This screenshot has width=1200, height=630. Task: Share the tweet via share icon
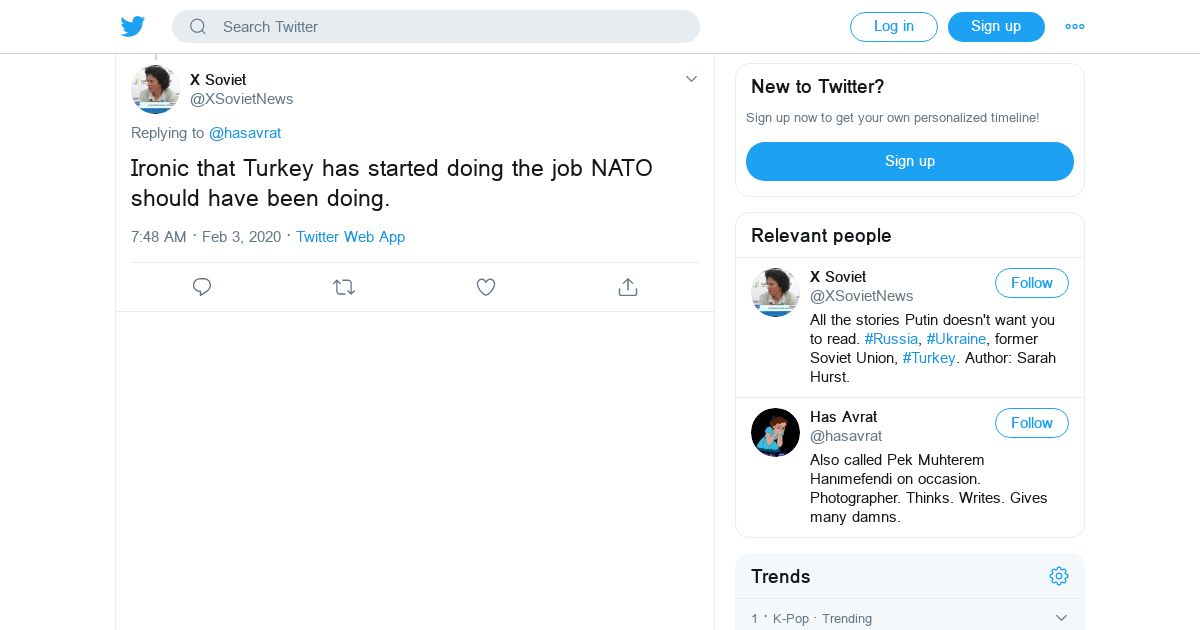pos(628,287)
